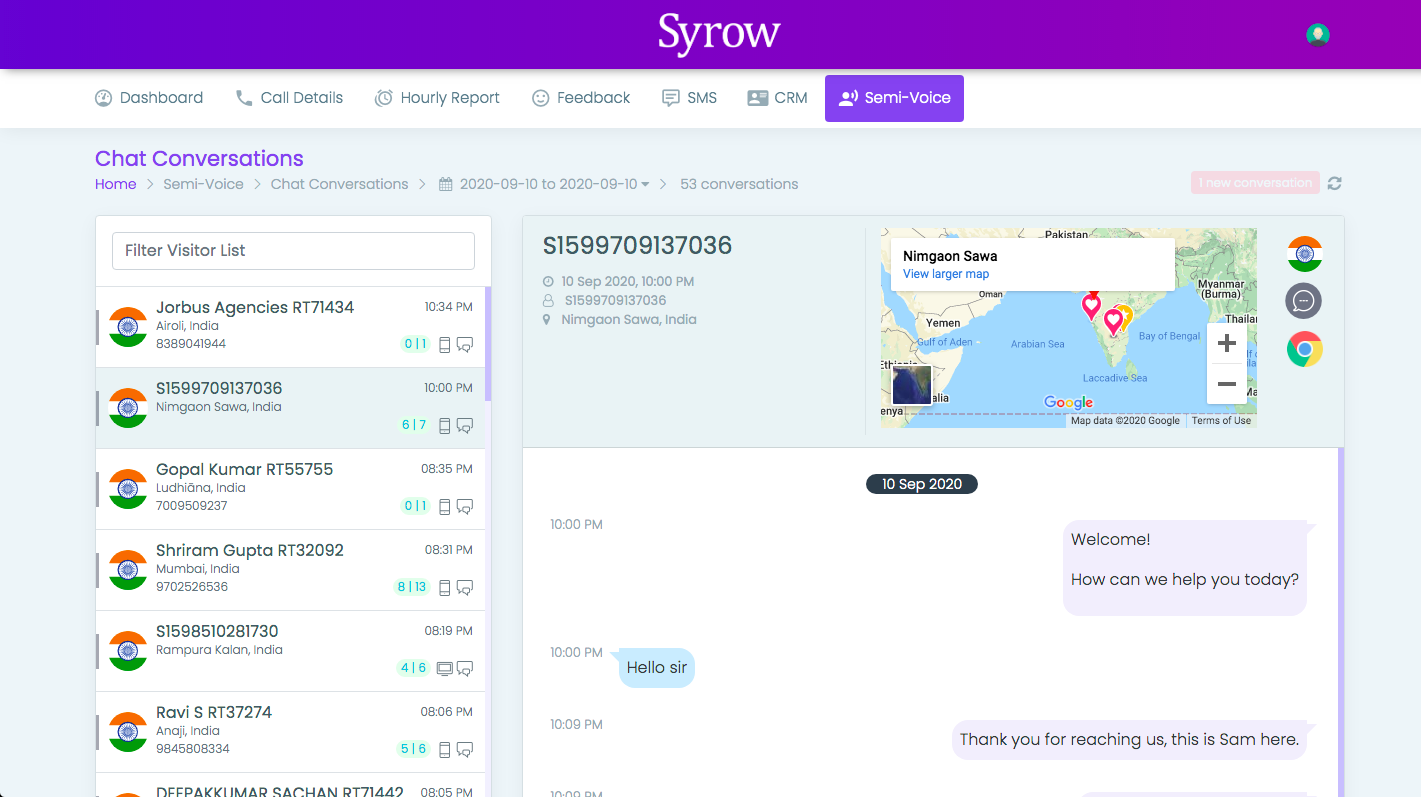The height and width of the screenshot is (797, 1421).
Task: Click the Chrome browser icon beside the map
Action: tap(1304, 349)
